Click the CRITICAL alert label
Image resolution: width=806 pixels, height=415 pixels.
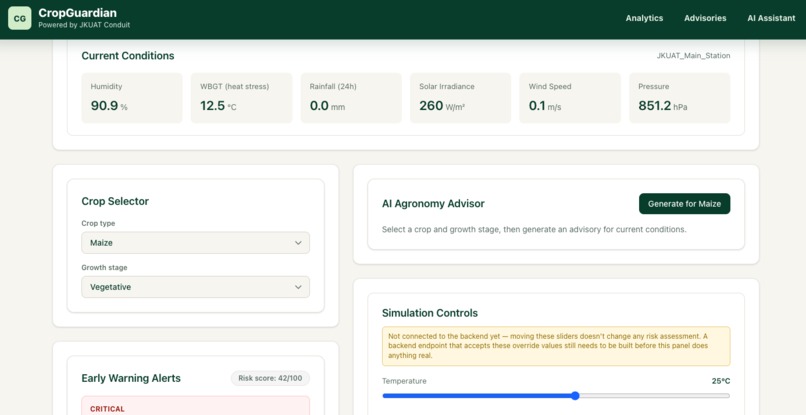click(x=107, y=409)
